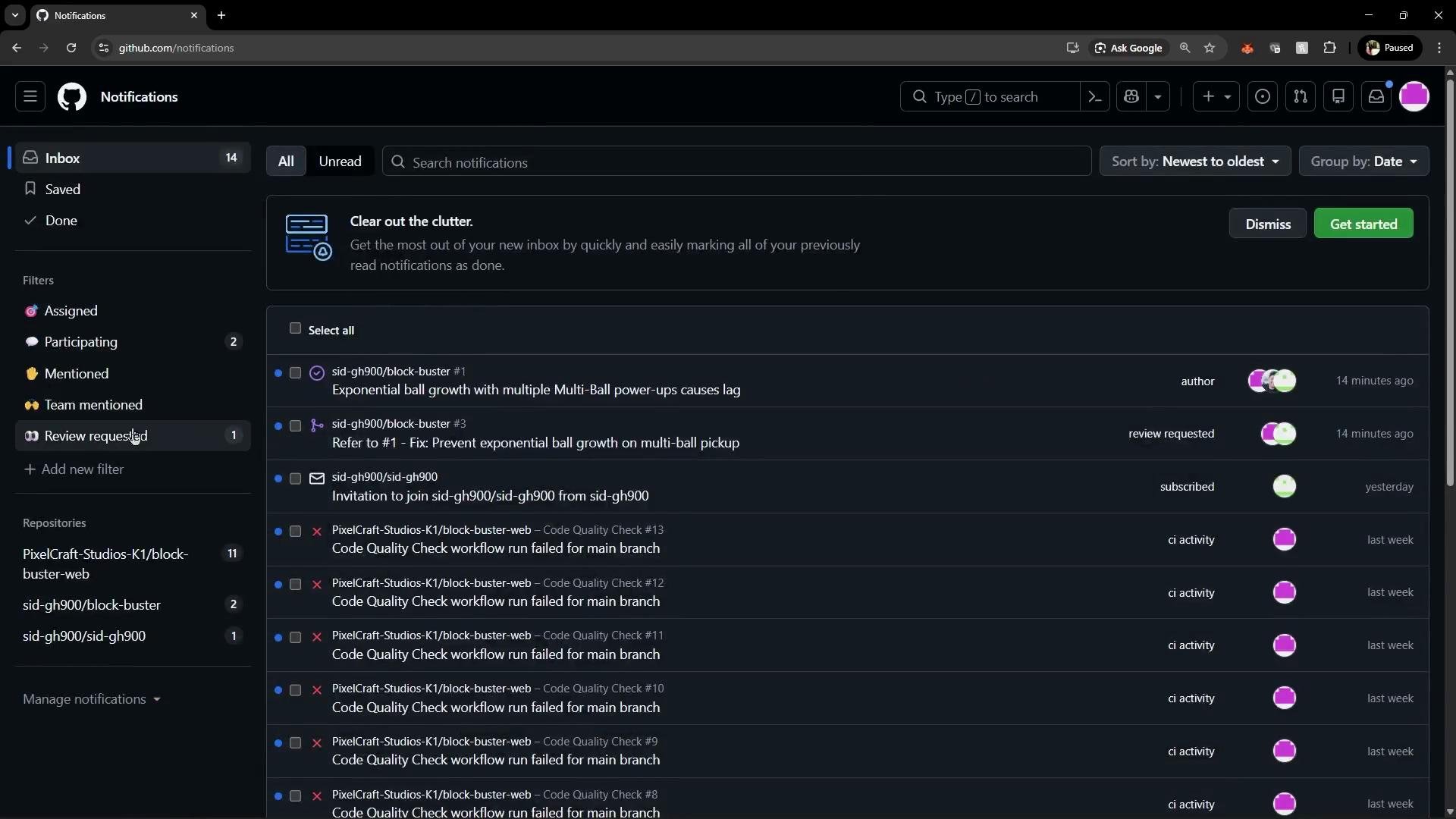
Task: Check the box for Code Quality Check #9
Action: pos(295,743)
